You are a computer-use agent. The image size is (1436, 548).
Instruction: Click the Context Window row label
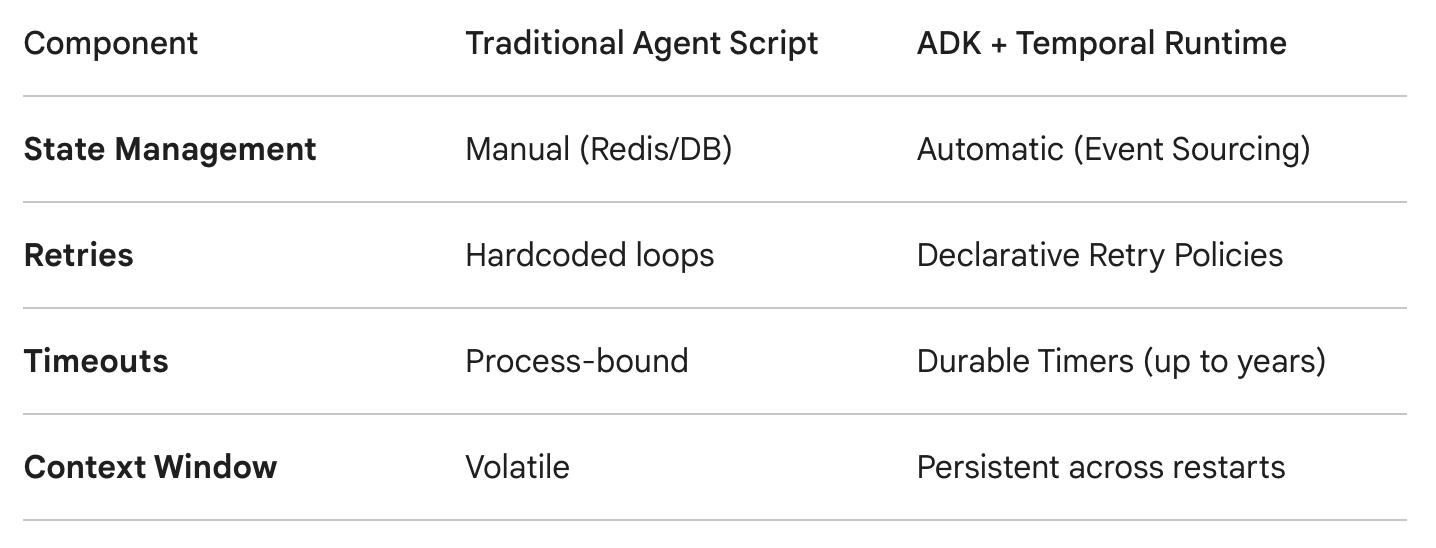coord(150,467)
